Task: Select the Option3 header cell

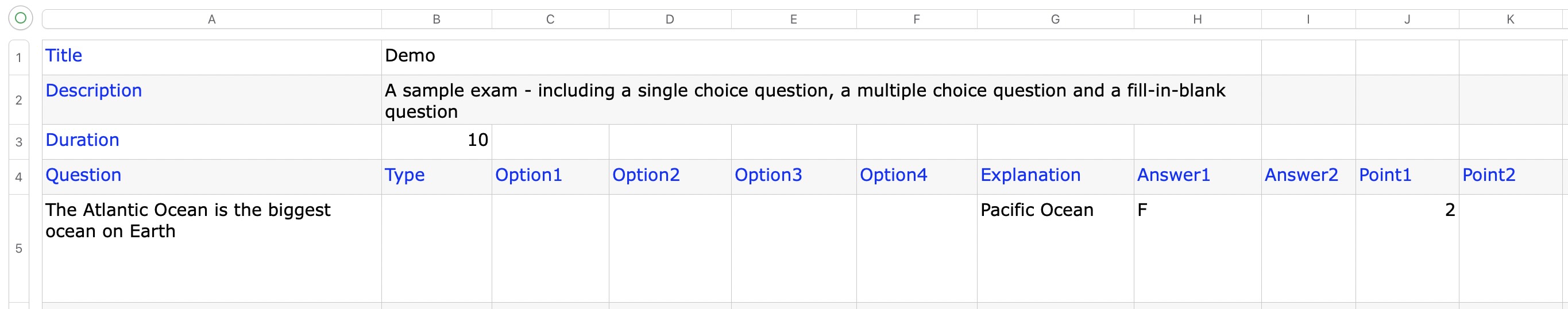Action: pos(793,176)
